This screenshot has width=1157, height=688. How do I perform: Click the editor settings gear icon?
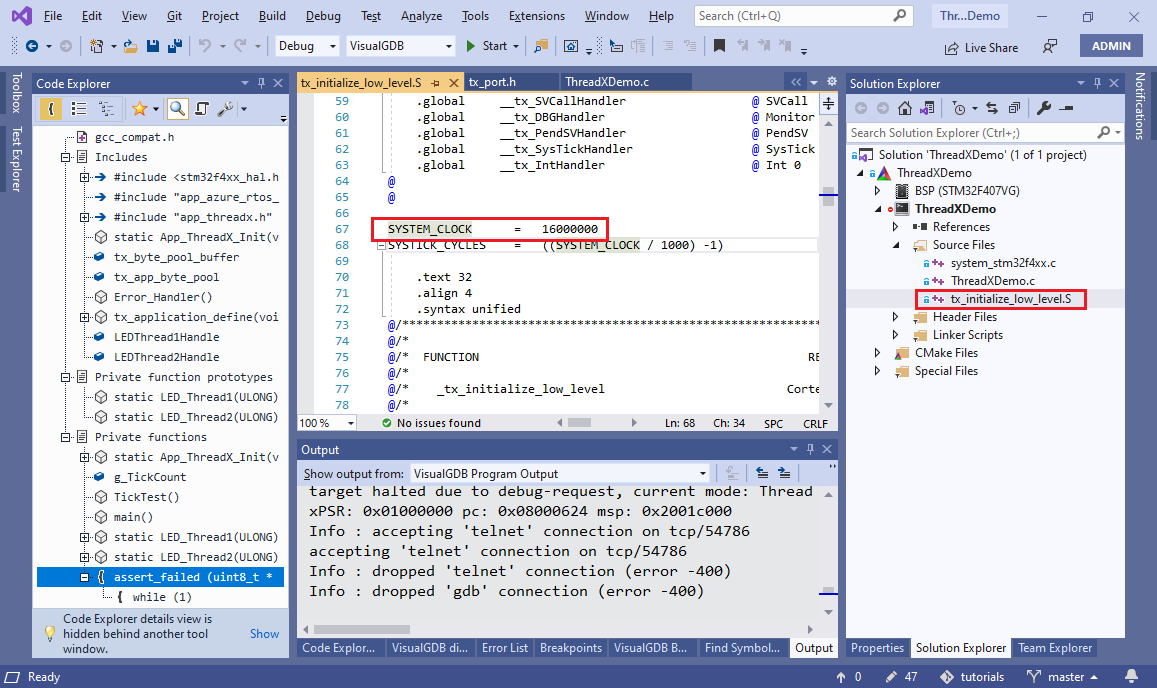[x=832, y=82]
